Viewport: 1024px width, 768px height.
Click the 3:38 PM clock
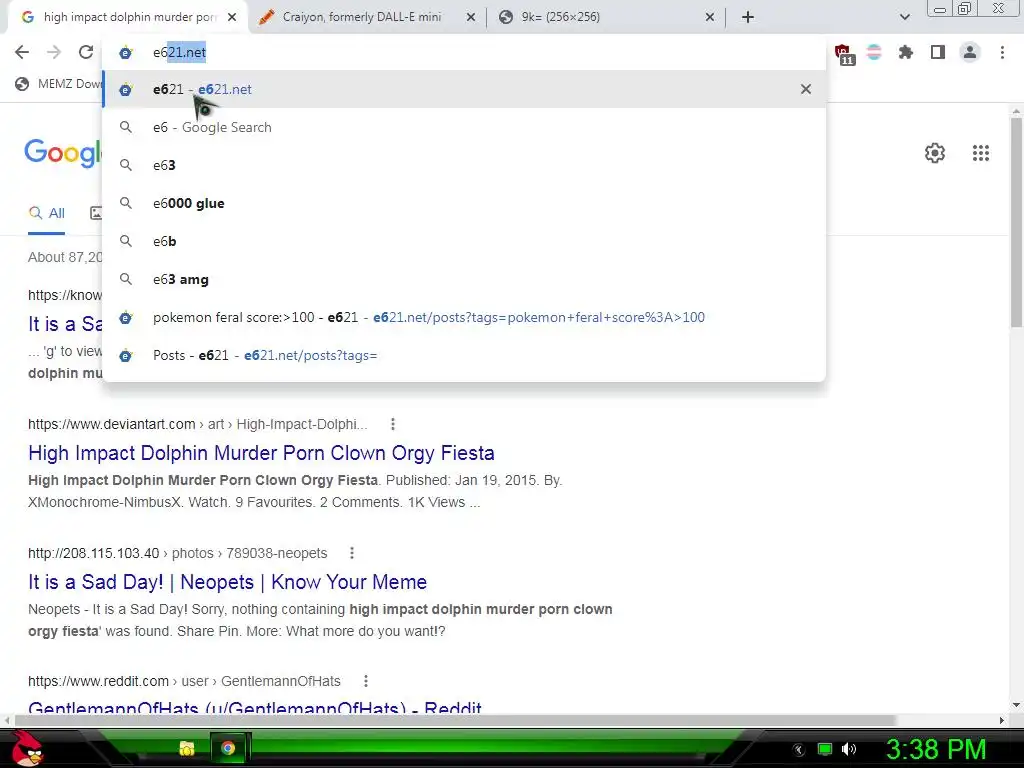click(935, 750)
